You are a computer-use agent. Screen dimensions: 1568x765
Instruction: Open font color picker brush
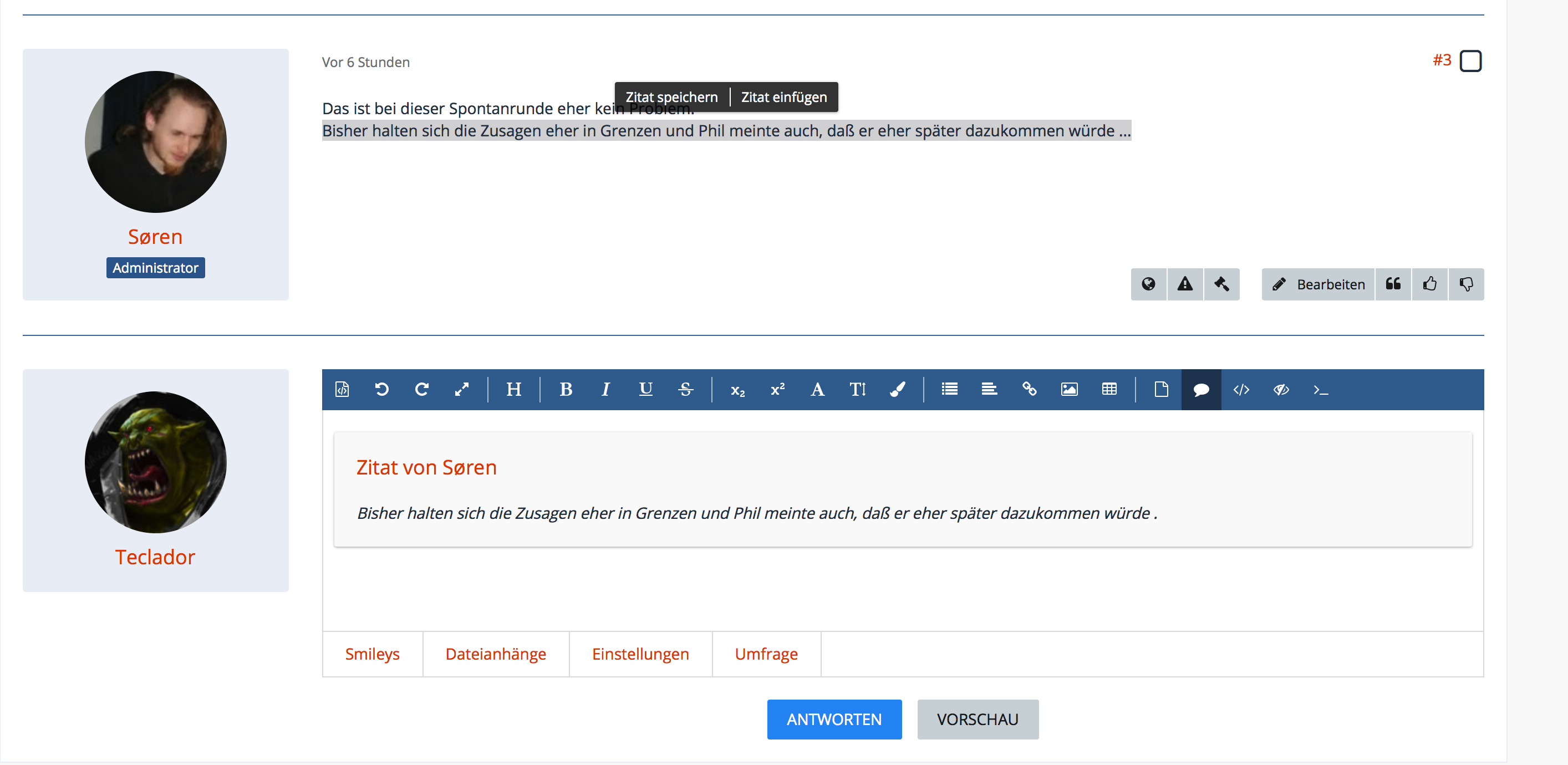(897, 390)
